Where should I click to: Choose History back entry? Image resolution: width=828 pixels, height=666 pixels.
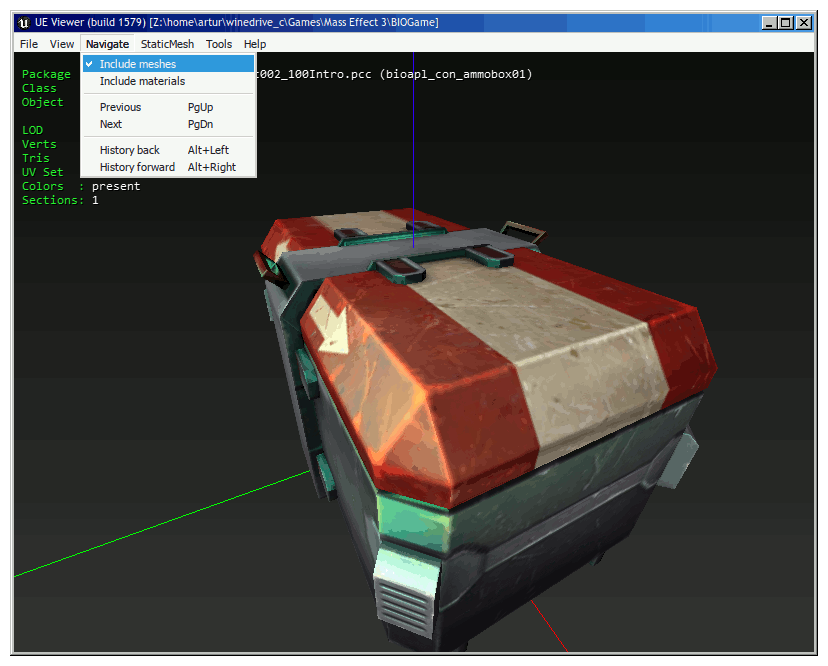[x=168, y=150]
